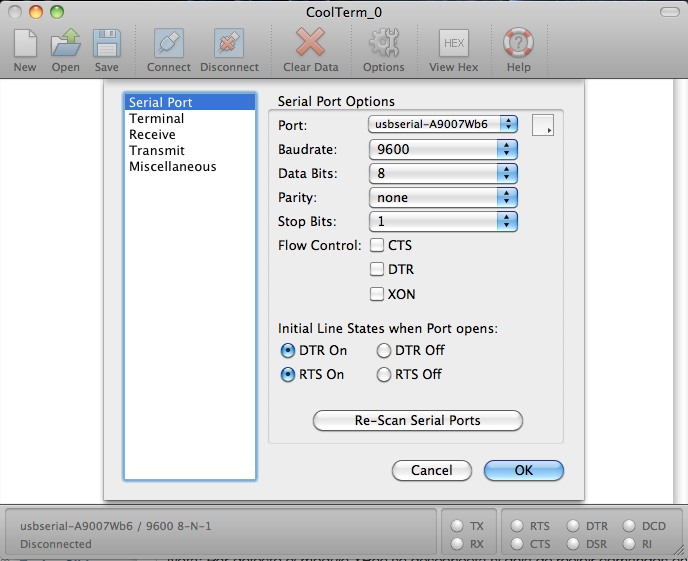688x561 pixels.
Task: Select Terminal category in options list
Action: 190,118
